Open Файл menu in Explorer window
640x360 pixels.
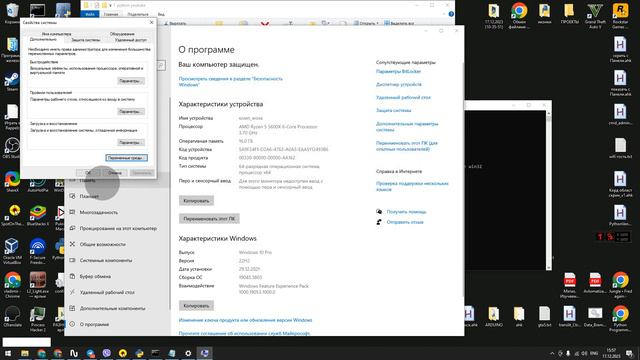[90, 14]
